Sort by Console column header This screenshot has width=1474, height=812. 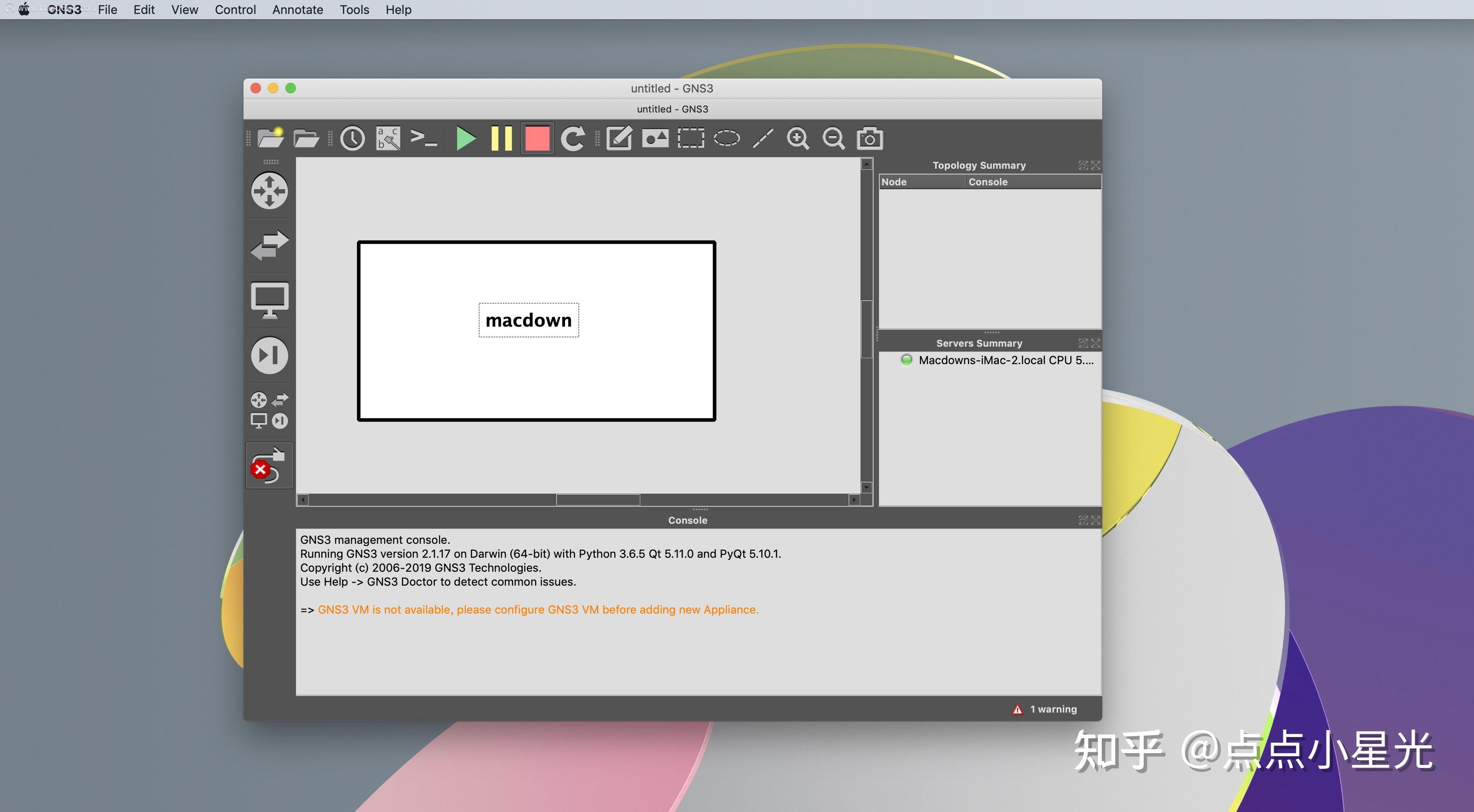(x=1033, y=182)
